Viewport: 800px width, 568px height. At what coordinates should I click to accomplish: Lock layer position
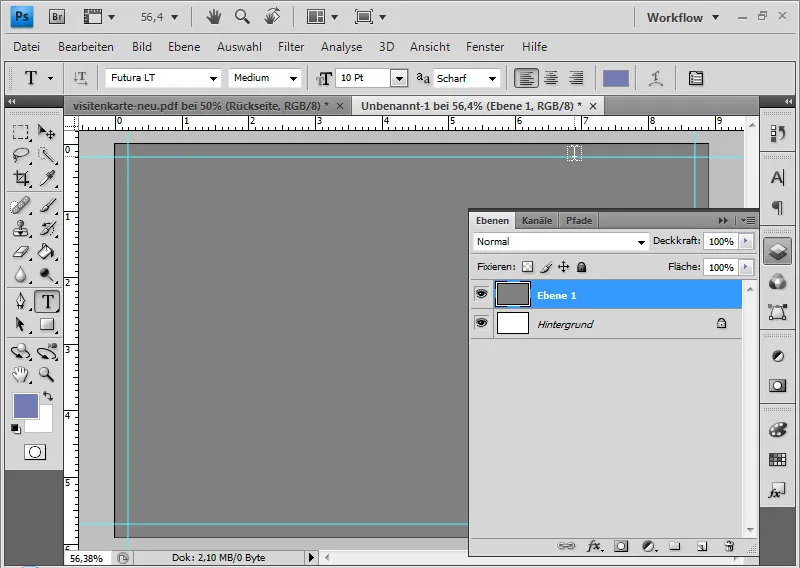point(564,266)
